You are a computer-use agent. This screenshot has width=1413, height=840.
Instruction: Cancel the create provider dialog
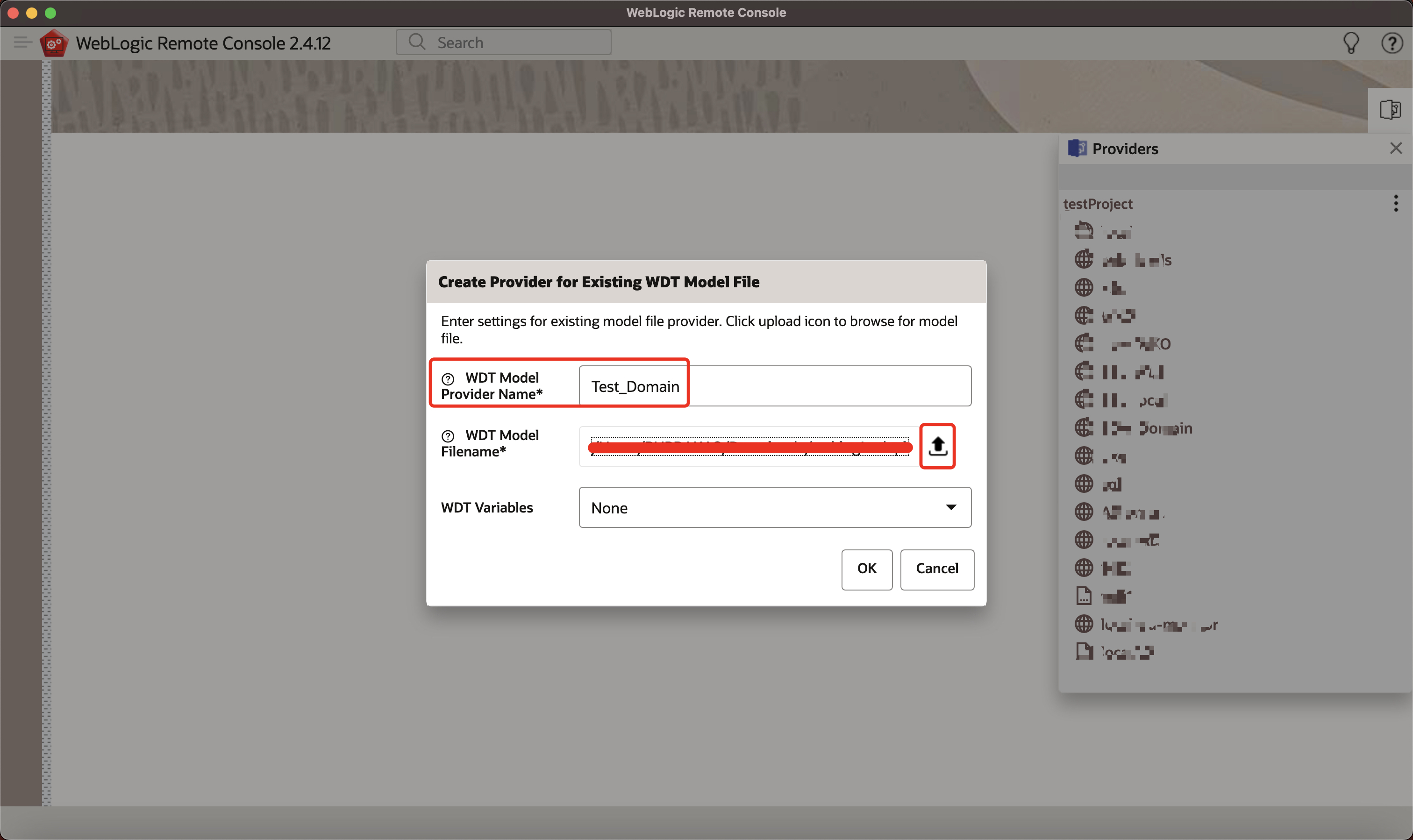(x=936, y=569)
